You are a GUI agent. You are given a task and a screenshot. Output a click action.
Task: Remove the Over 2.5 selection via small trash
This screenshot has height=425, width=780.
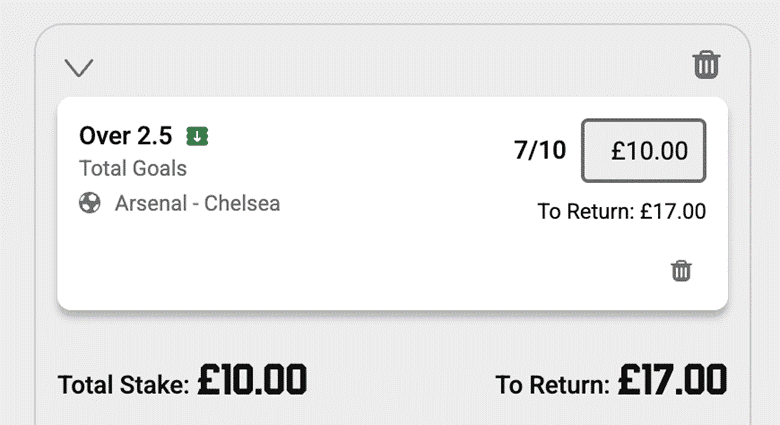681,270
